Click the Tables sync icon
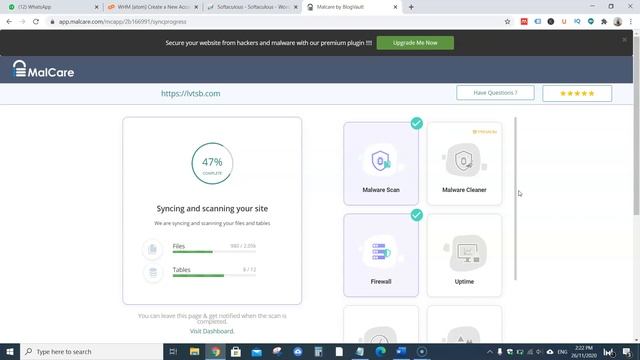640x360 pixels. point(153,273)
